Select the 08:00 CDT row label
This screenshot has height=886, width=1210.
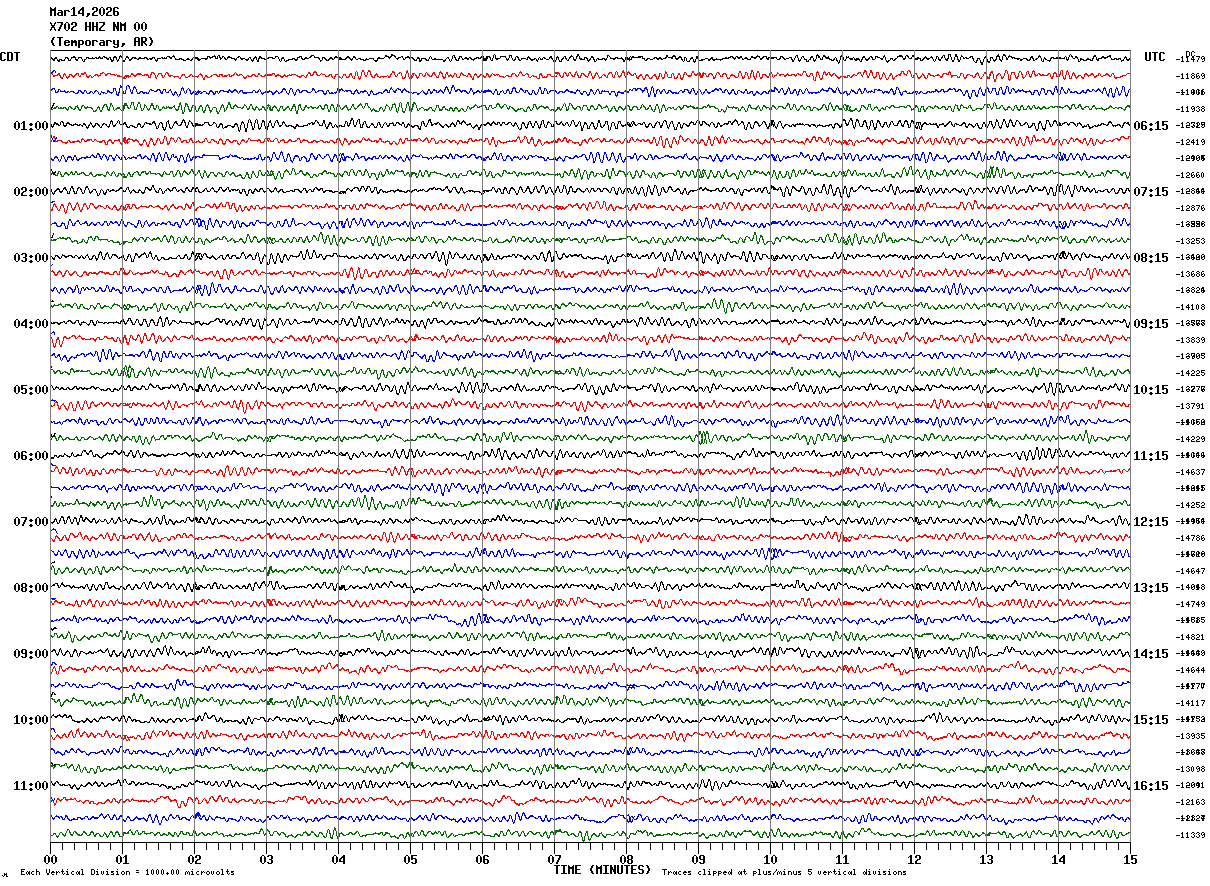pos(31,588)
